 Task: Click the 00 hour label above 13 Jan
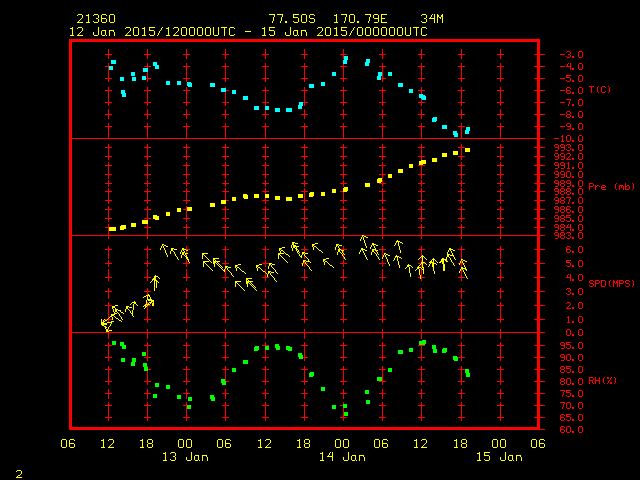click(185, 444)
